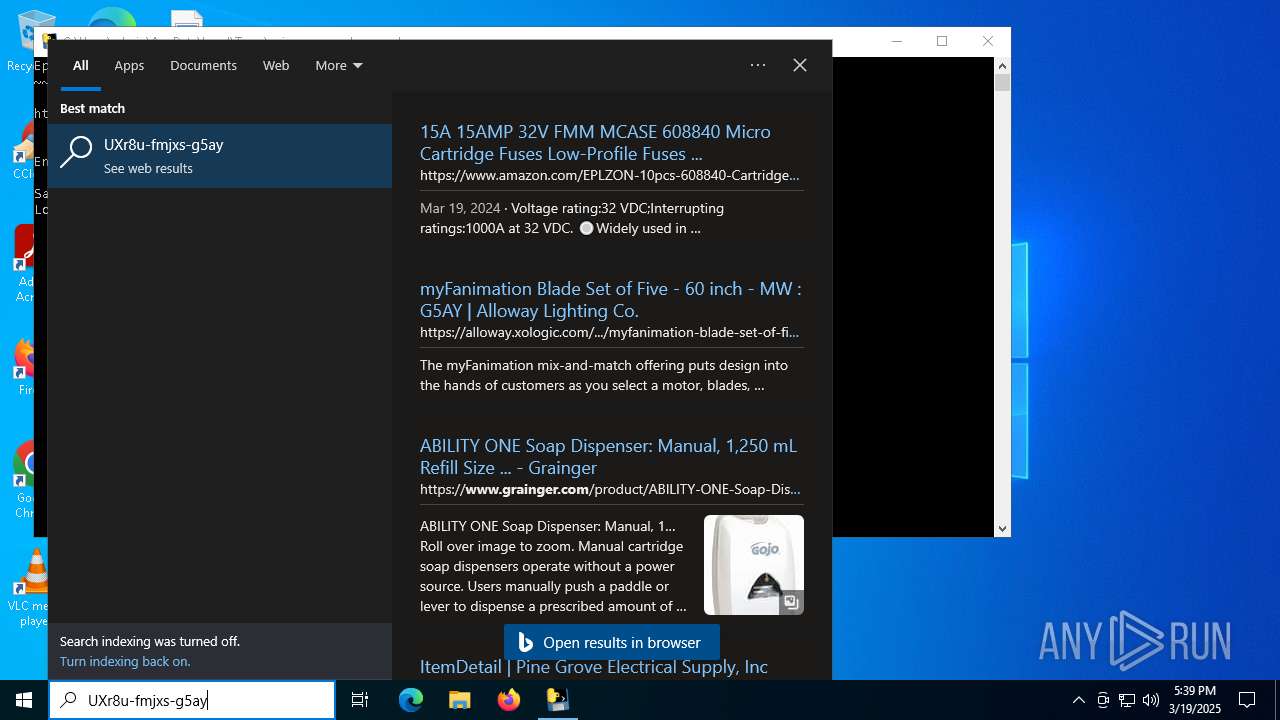The image size is (1280, 720).
Task: Open the taskbar clock showing 5:39 PM
Action: (1195, 700)
